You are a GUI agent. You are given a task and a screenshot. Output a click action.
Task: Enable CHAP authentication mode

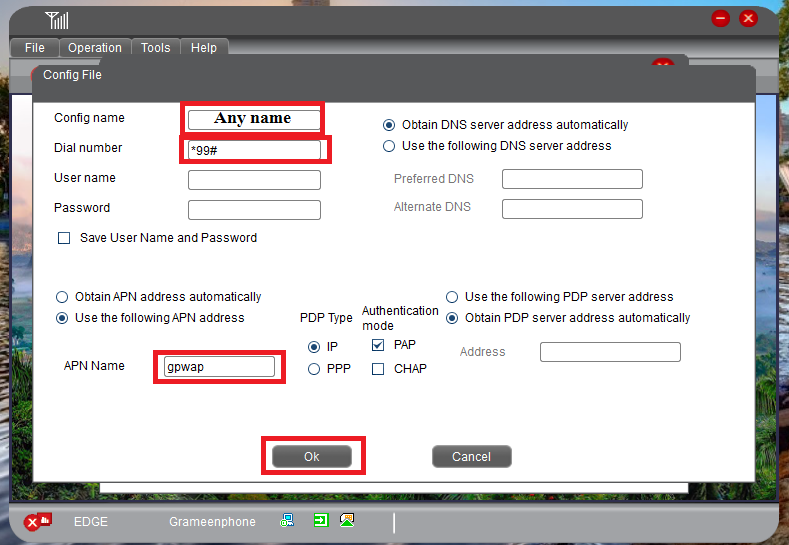tap(378, 369)
